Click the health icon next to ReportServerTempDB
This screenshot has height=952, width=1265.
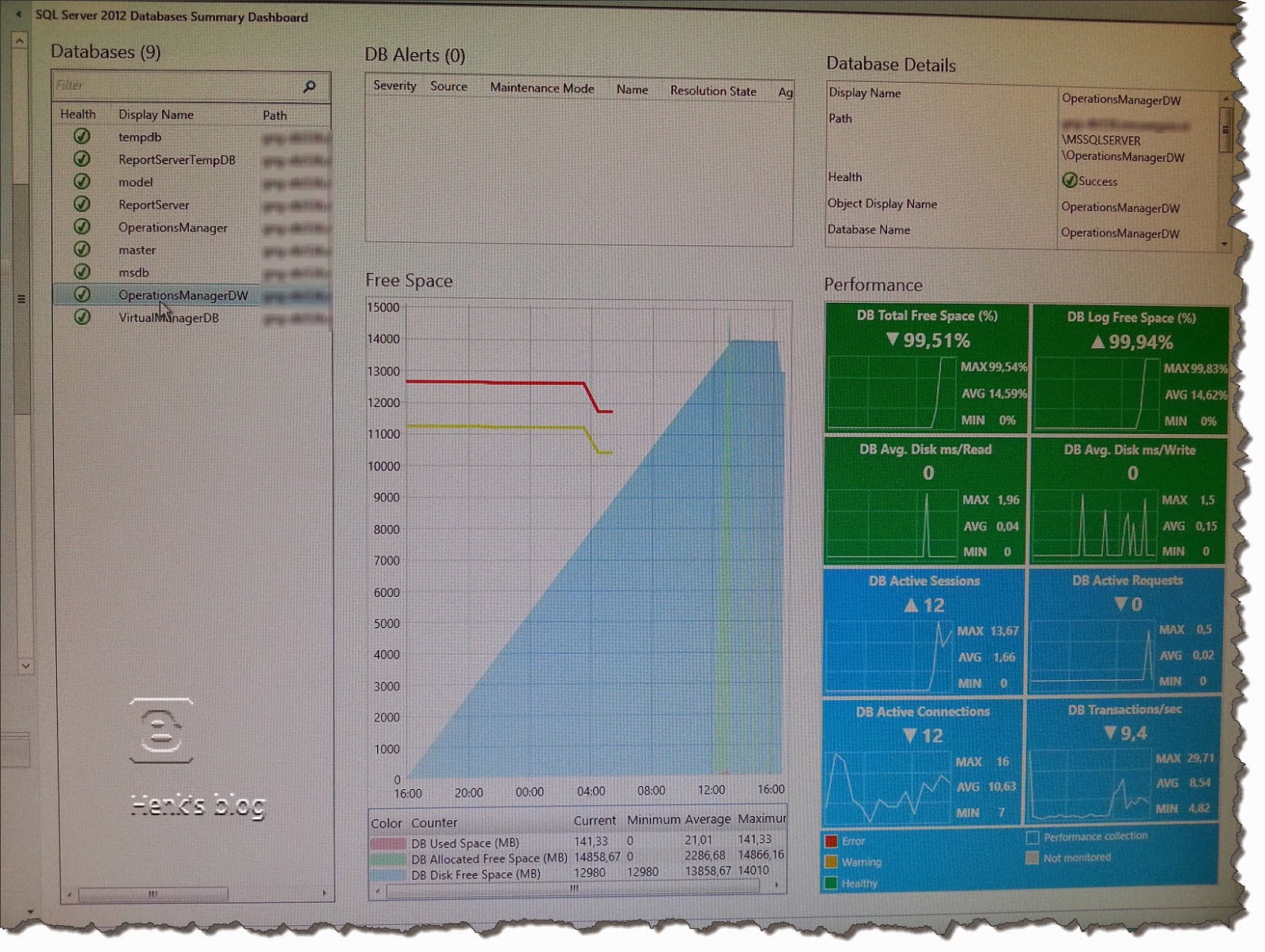point(81,159)
